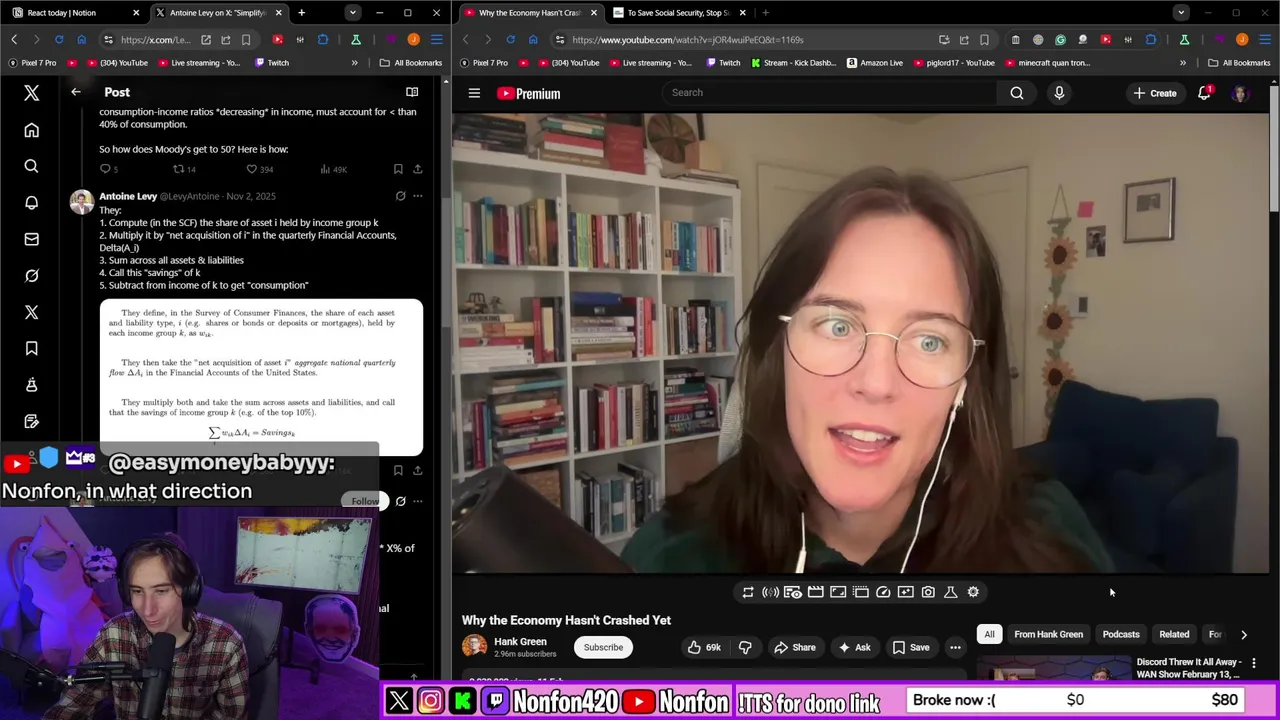Dislike the Hank Green video
Screen dimensions: 1280x720
point(745,647)
